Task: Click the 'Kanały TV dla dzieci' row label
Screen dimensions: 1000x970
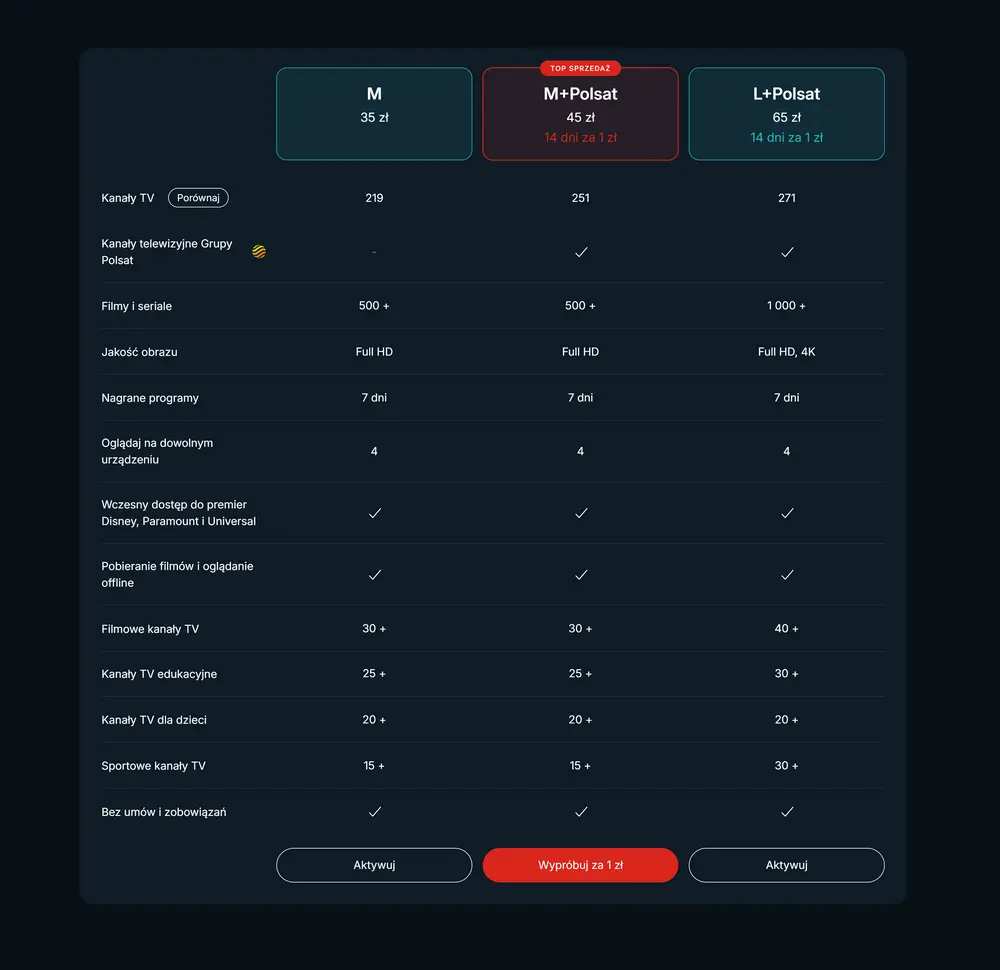Action: (154, 720)
